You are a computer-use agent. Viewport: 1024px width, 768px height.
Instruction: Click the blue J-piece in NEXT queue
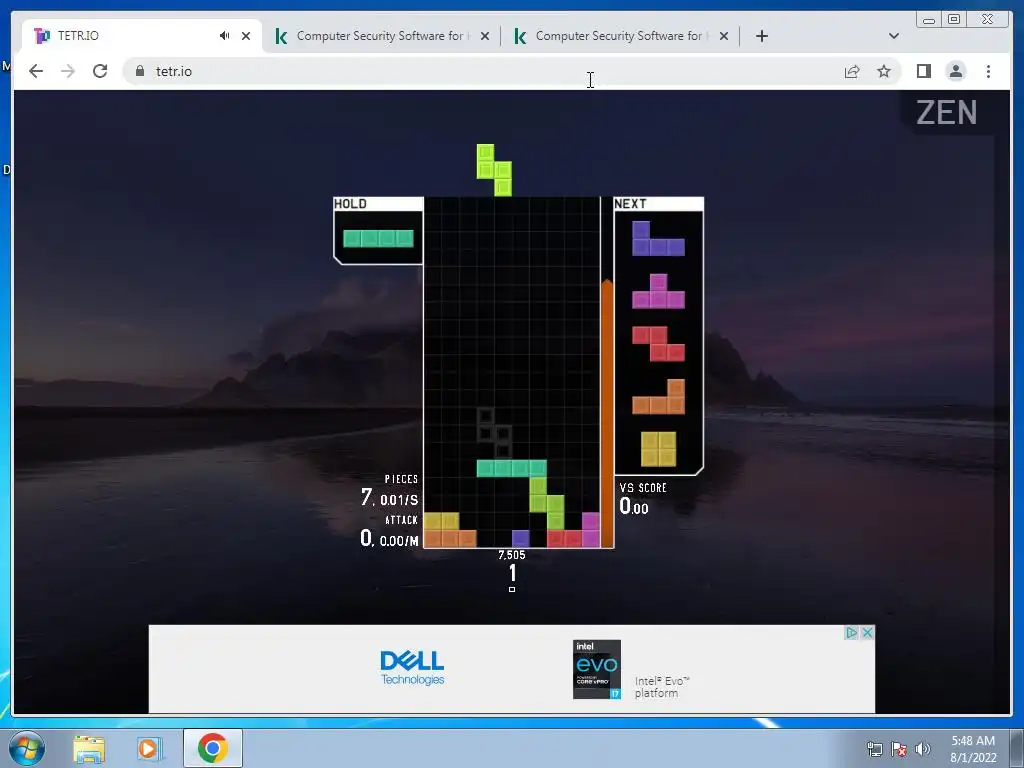point(658,238)
